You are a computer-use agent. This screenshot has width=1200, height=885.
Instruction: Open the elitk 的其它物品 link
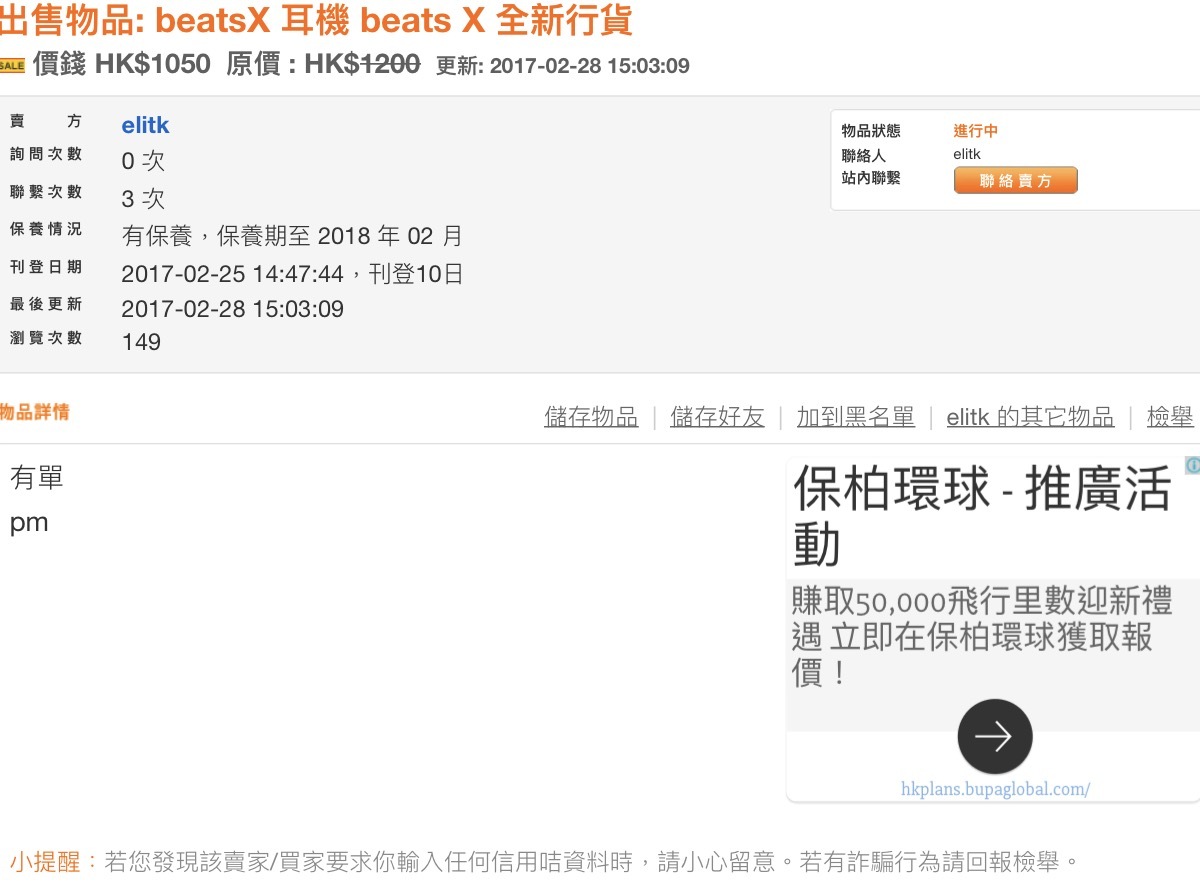(x=1030, y=417)
